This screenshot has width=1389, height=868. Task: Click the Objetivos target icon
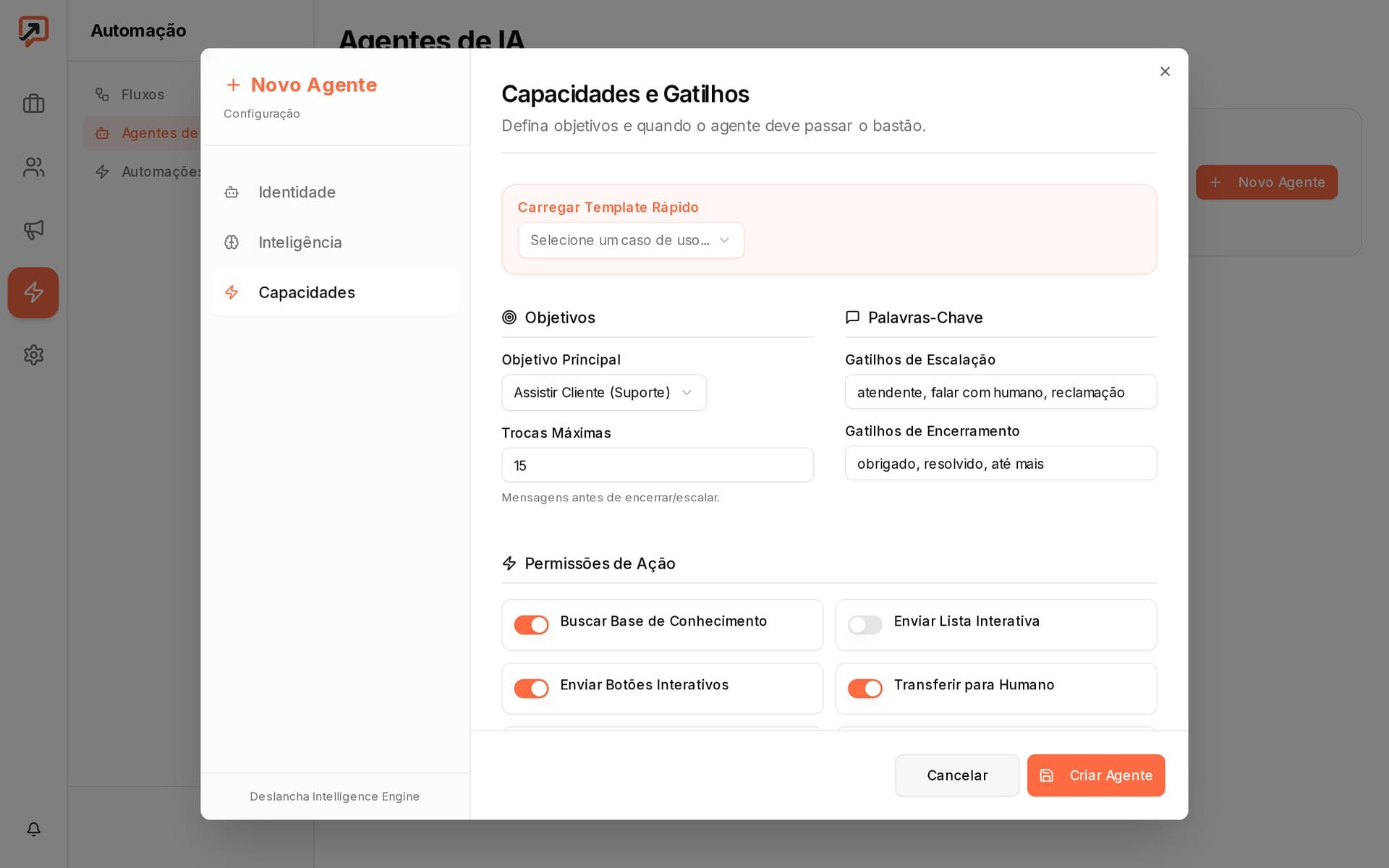coord(509,318)
